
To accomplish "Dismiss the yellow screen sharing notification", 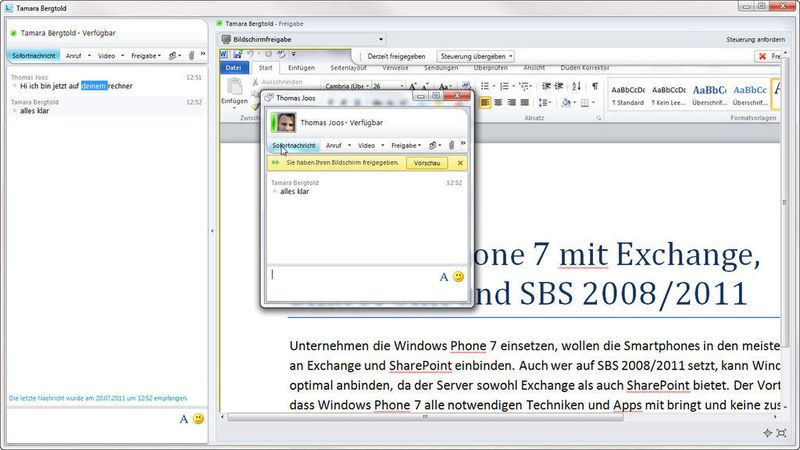I will point(460,163).
